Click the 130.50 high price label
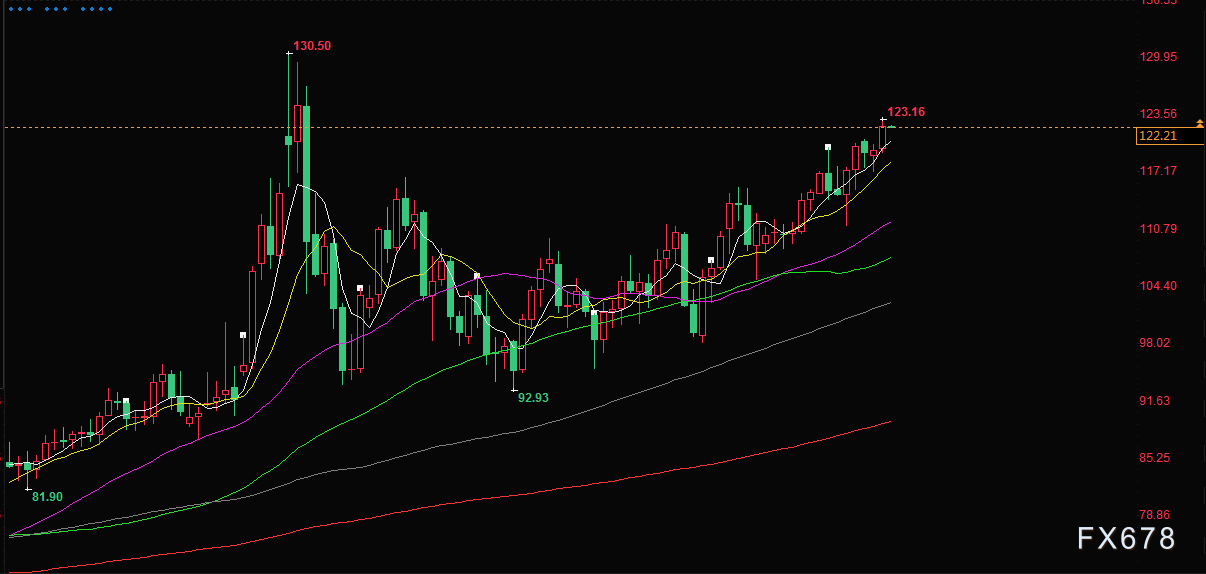Image resolution: width=1206 pixels, height=574 pixels. click(x=312, y=46)
